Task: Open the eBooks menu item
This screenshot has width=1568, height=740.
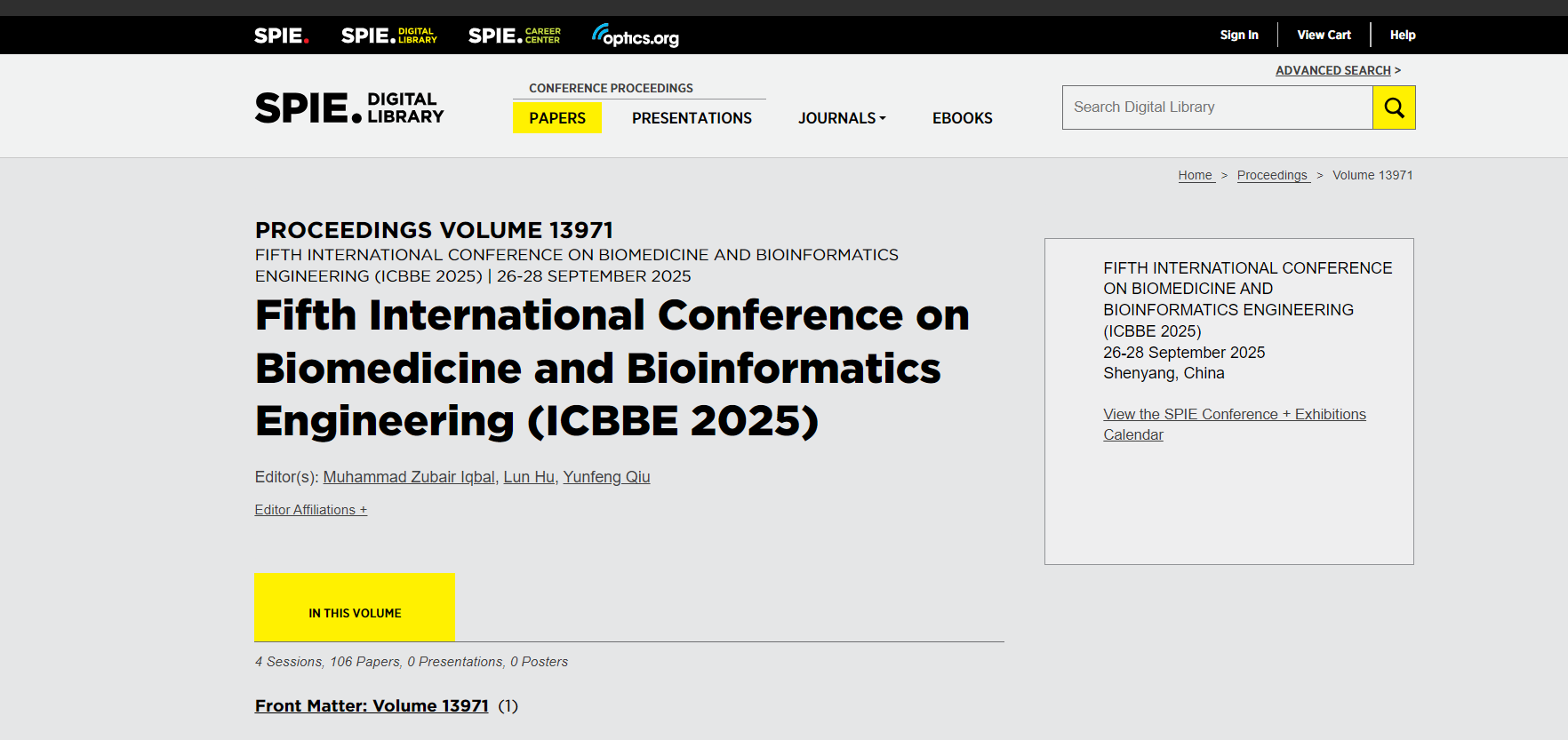Action: click(962, 118)
